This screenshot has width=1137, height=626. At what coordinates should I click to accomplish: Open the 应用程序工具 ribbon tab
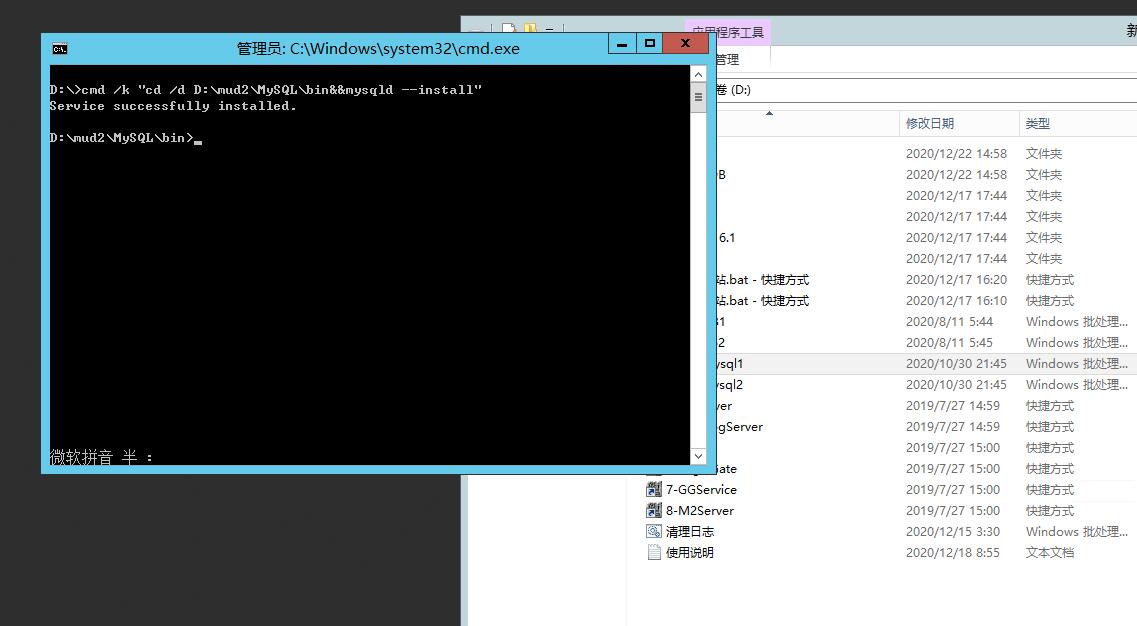pyautogui.click(x=728, y=32)
